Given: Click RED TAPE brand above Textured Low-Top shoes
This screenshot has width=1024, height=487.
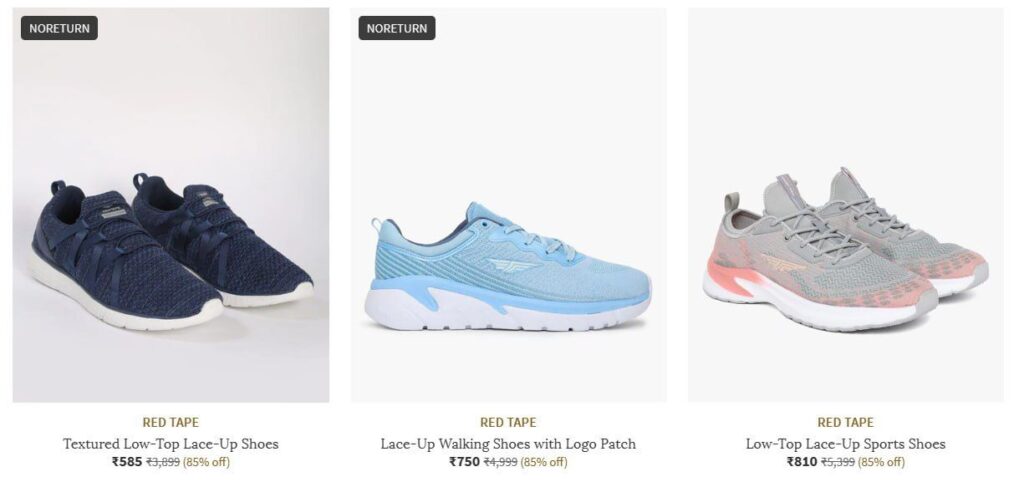Looking at the screenshot, I should [170, 422].
